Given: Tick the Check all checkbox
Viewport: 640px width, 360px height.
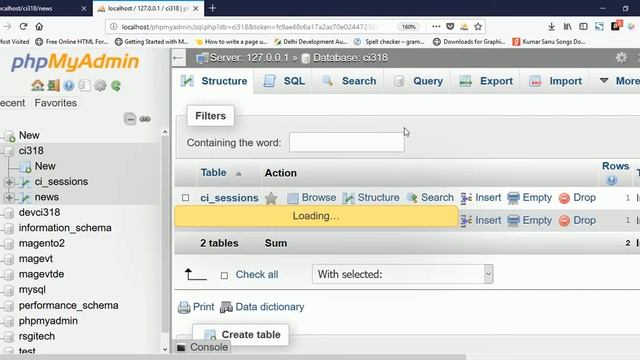Looking at the screenshot, I should [224, 276].
